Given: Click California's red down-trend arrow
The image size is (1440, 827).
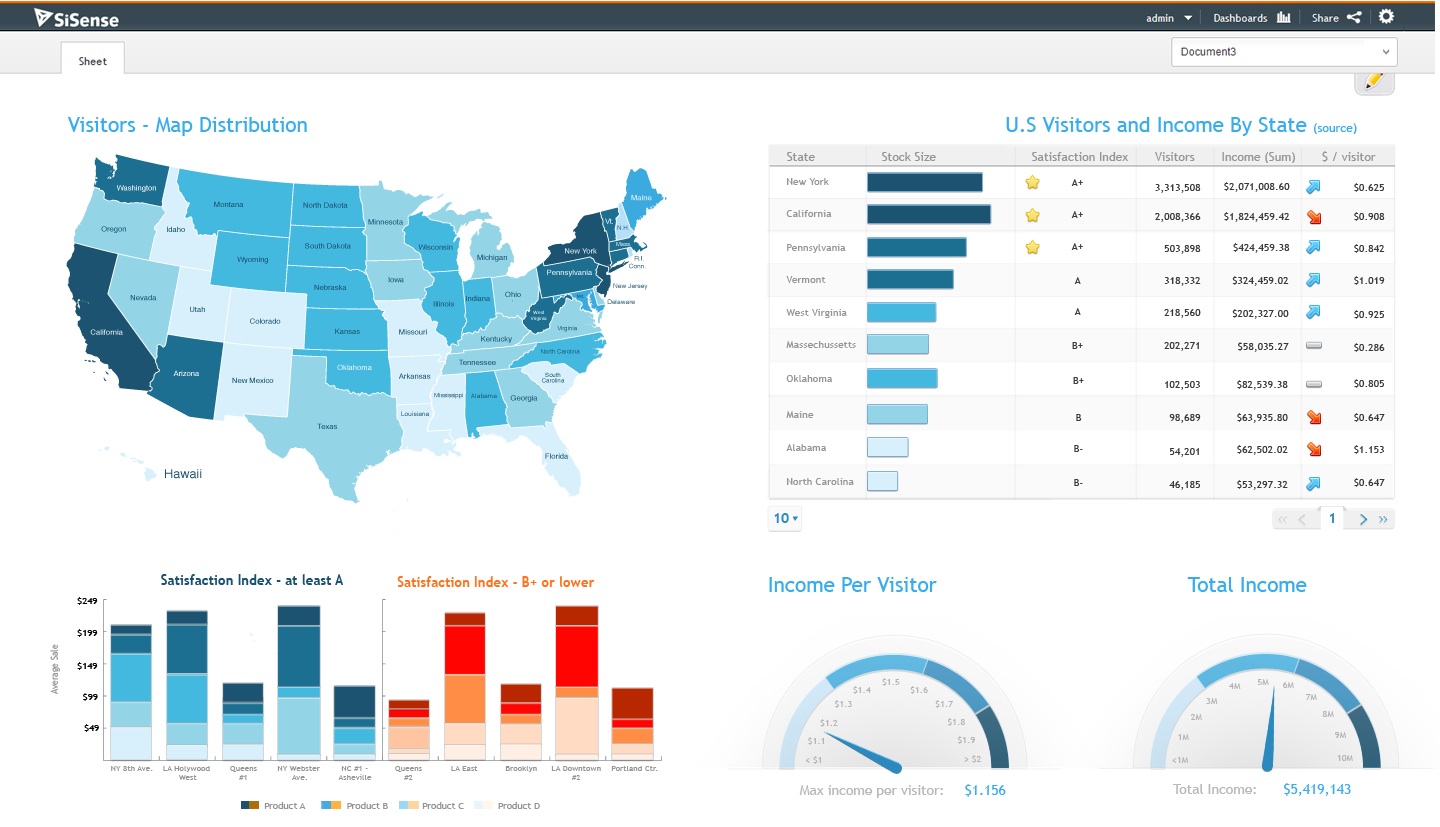Looking at the screenshot, I should tap(1314, 216).
